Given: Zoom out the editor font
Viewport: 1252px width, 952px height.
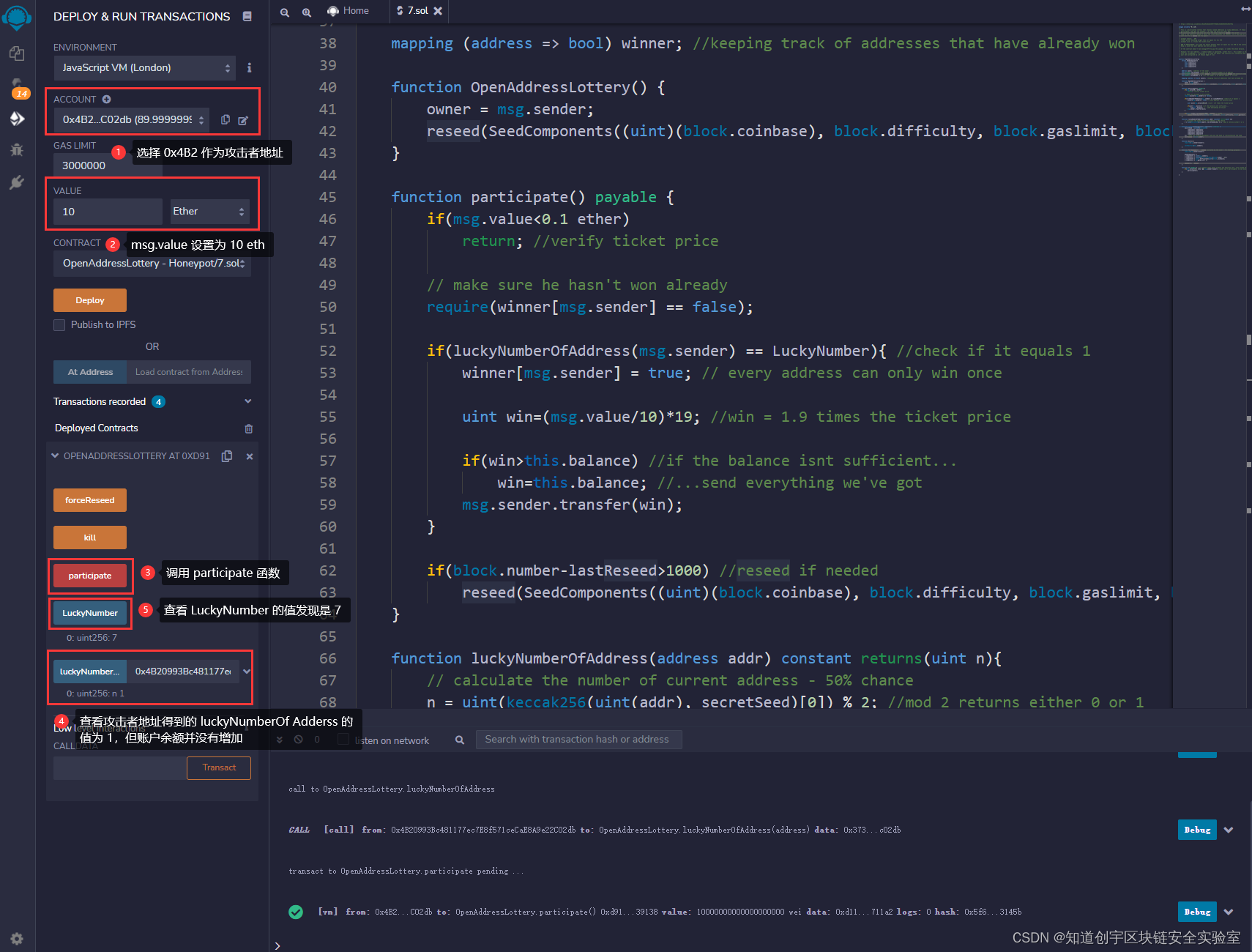Looking at the screenshot, I should coord(285,12).
